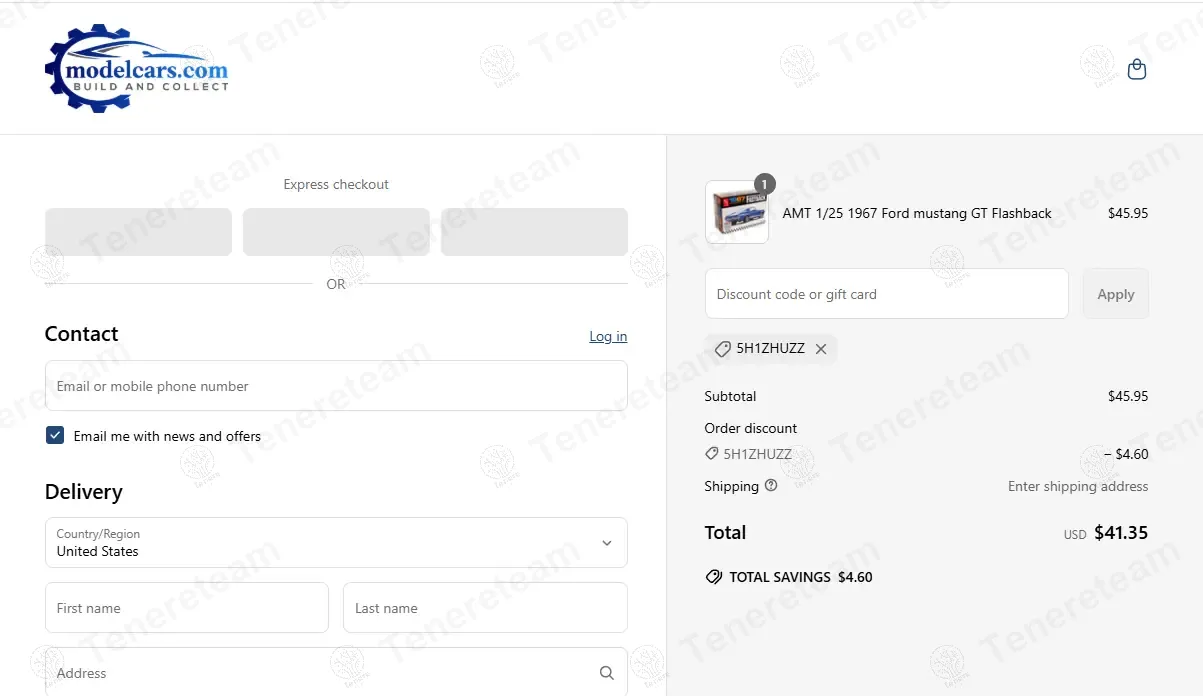Focus the Discount code or gift card field
The image size is (1203, 696).
[886, 294]
